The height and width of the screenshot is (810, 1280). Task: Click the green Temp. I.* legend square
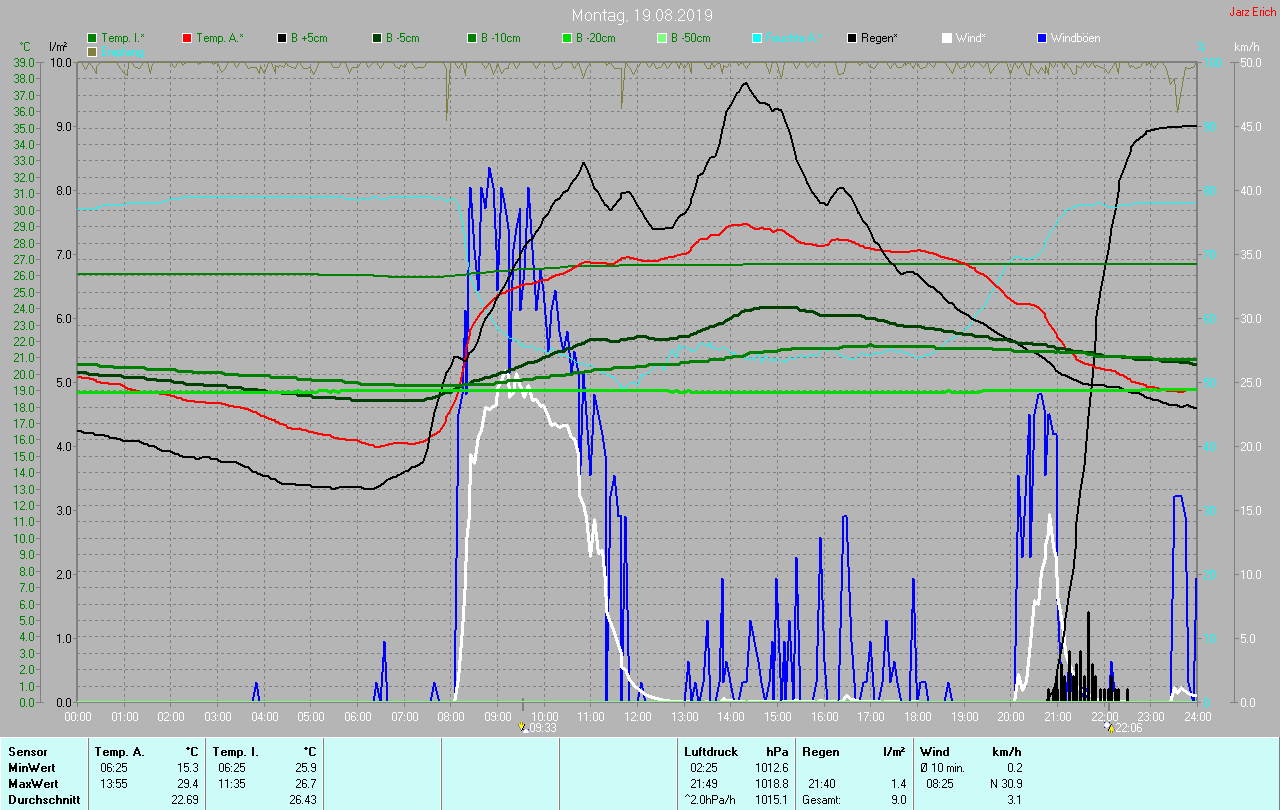92,38
